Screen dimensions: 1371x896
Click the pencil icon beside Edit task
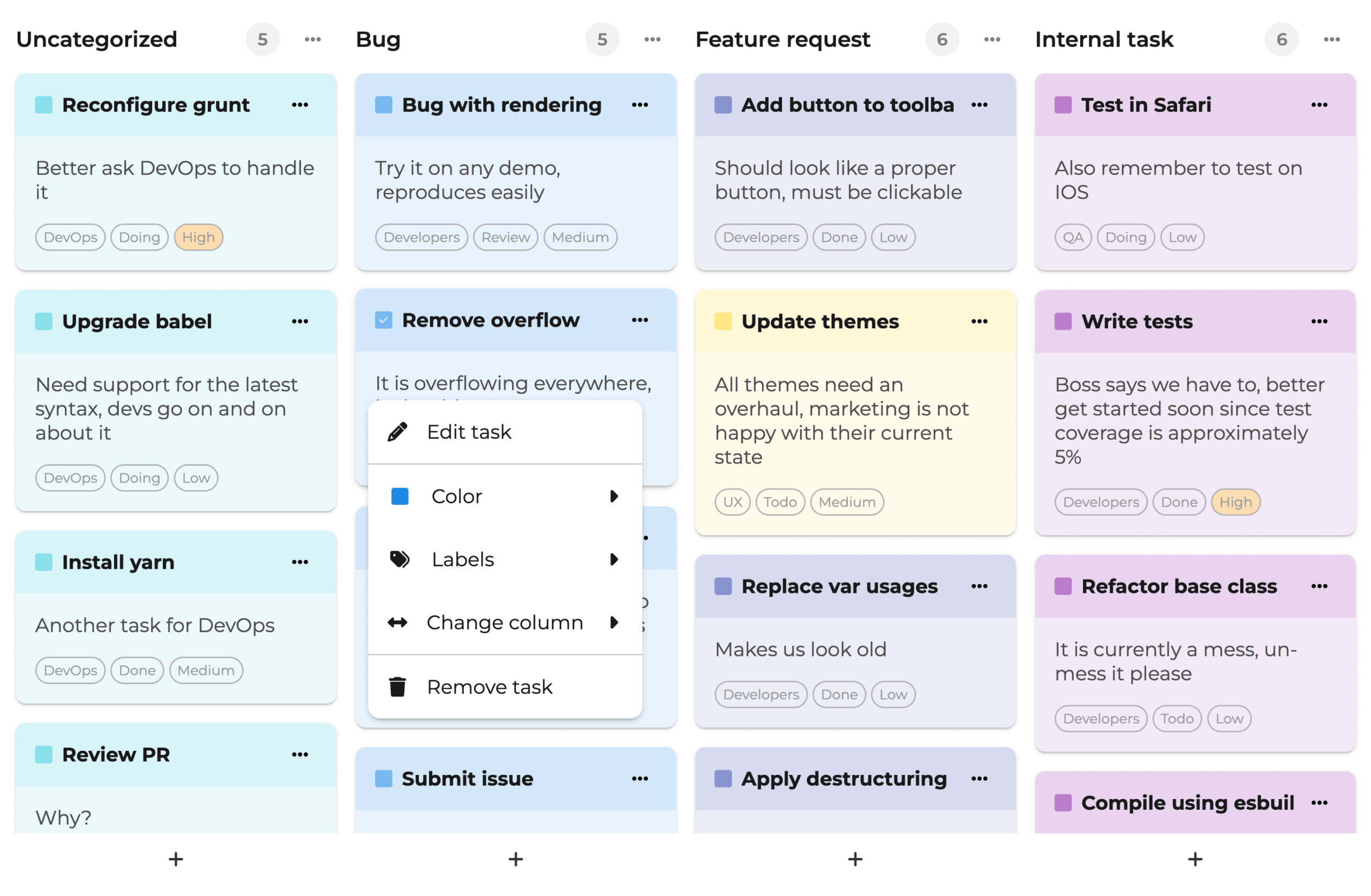pyautogui.click(x=397, y=432)
